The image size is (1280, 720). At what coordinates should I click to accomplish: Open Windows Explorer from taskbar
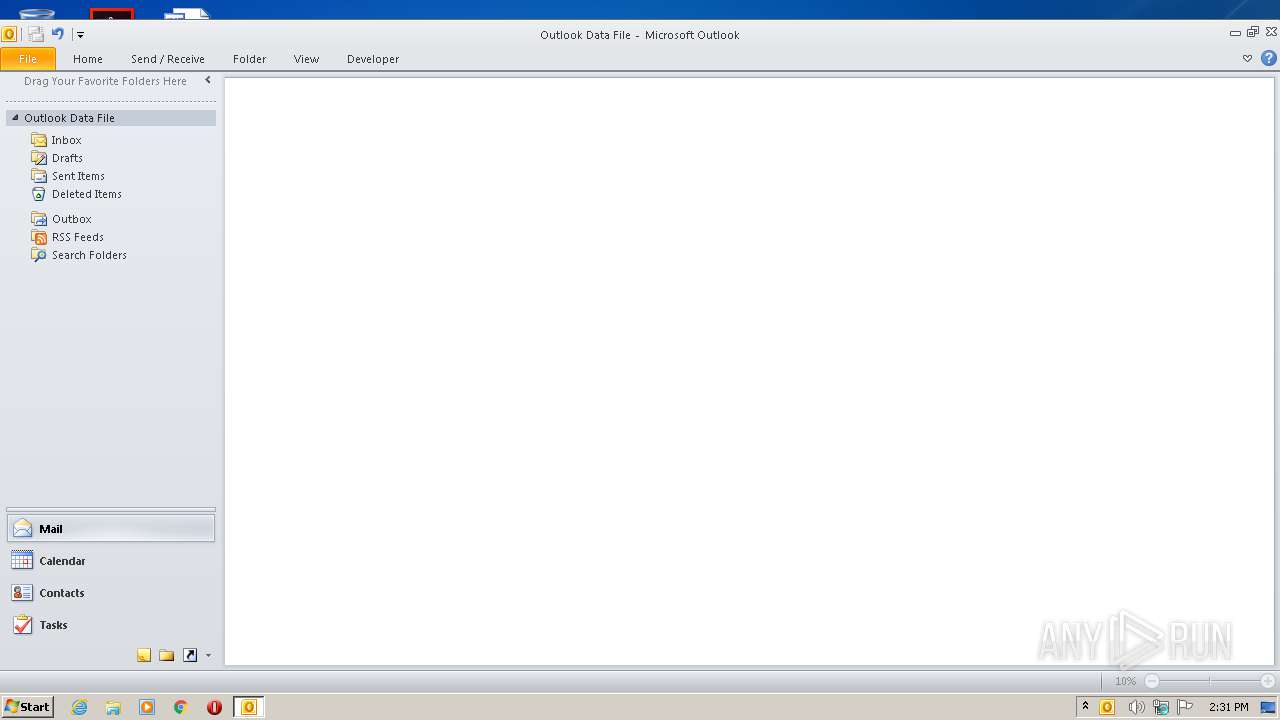pos(113,707)
